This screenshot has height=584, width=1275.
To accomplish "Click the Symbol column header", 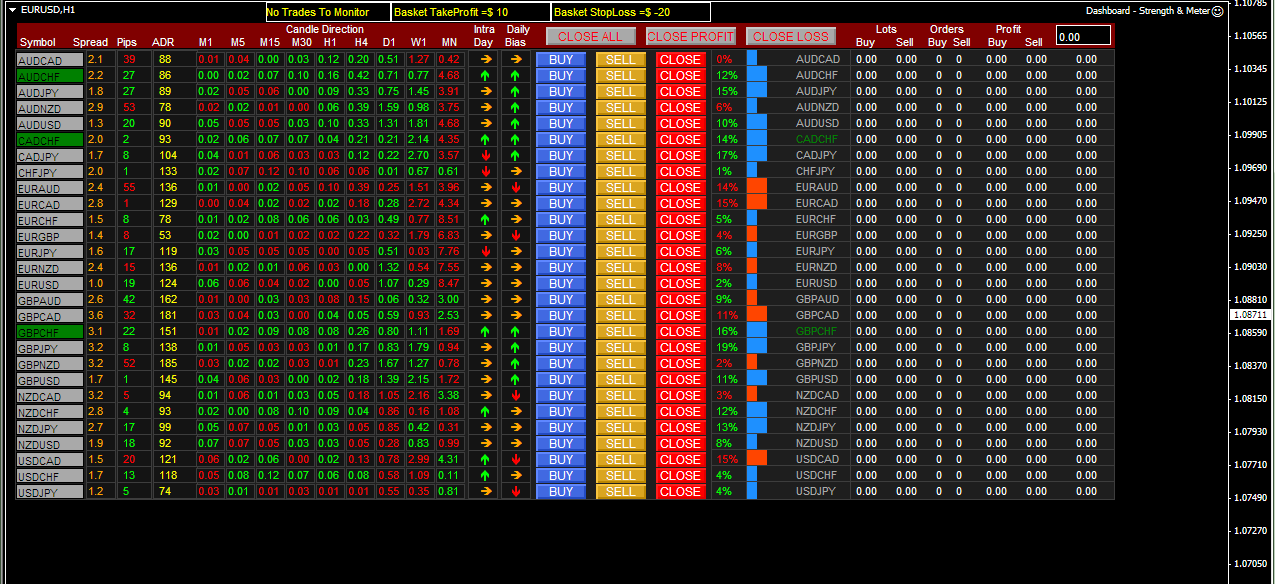I will 38,42.
